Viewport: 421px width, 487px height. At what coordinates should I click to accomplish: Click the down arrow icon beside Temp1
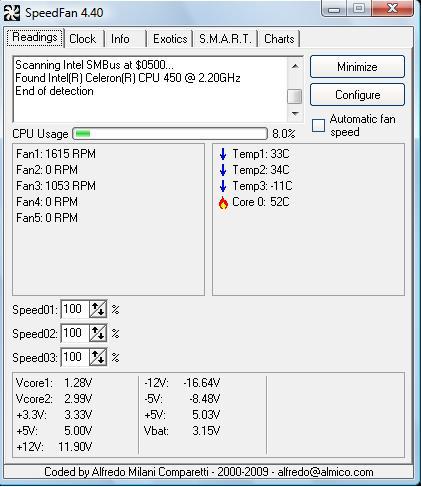click(x=223, y=154)
